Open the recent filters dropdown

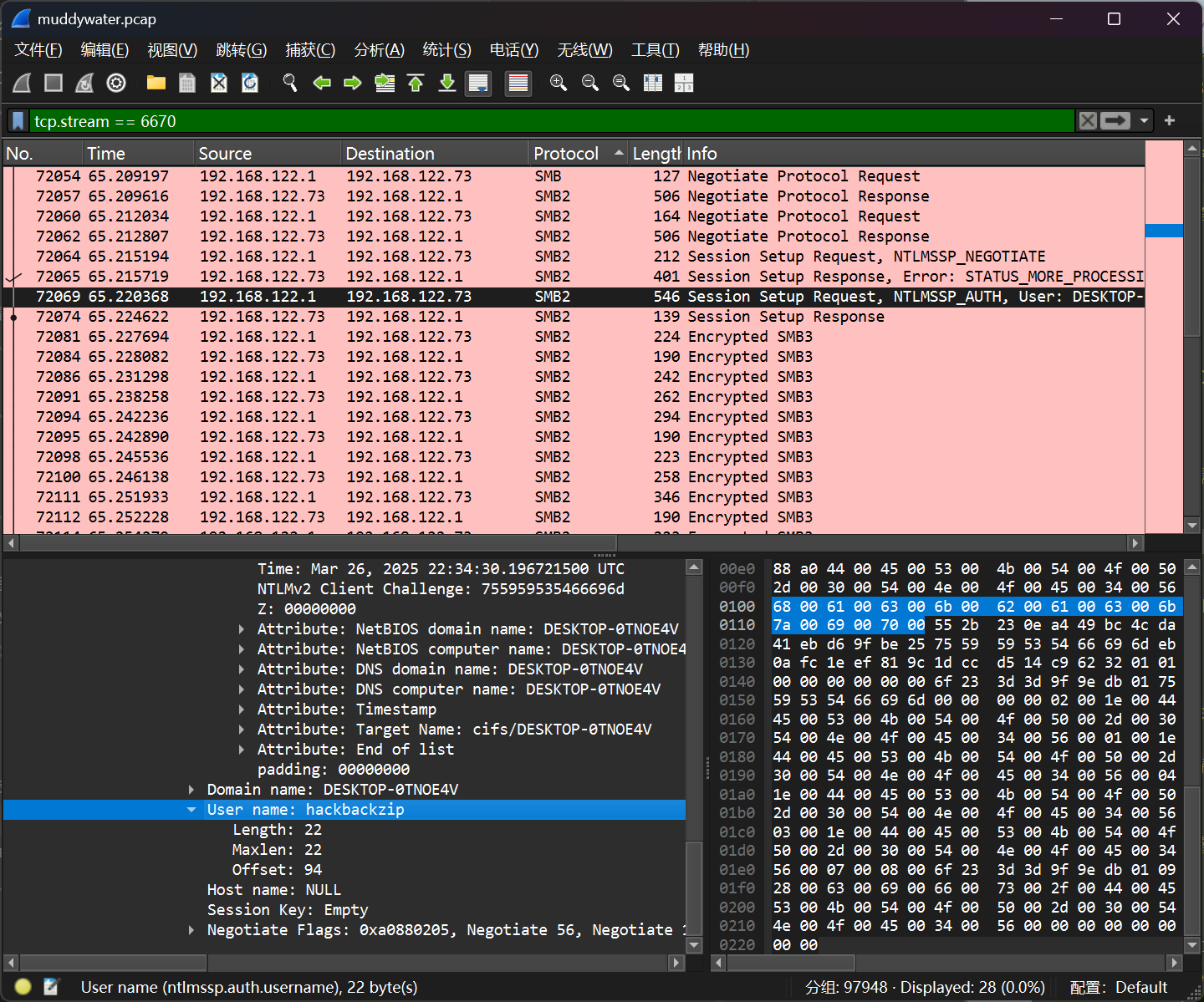click(x=1144, y=121)
